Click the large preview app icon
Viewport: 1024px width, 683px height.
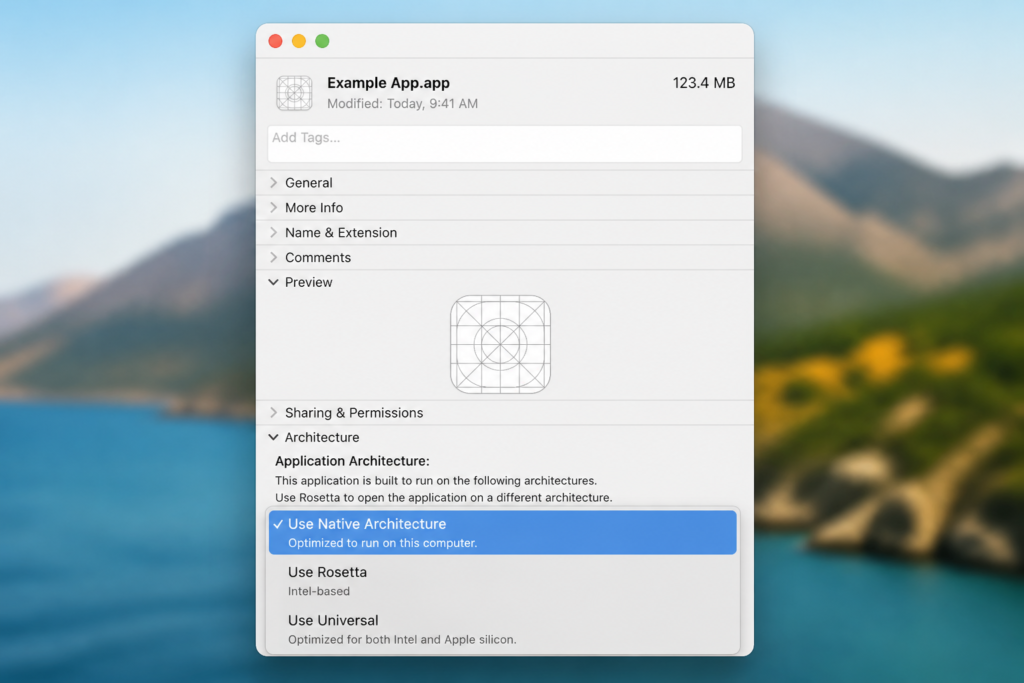click(x=500, y=344)
